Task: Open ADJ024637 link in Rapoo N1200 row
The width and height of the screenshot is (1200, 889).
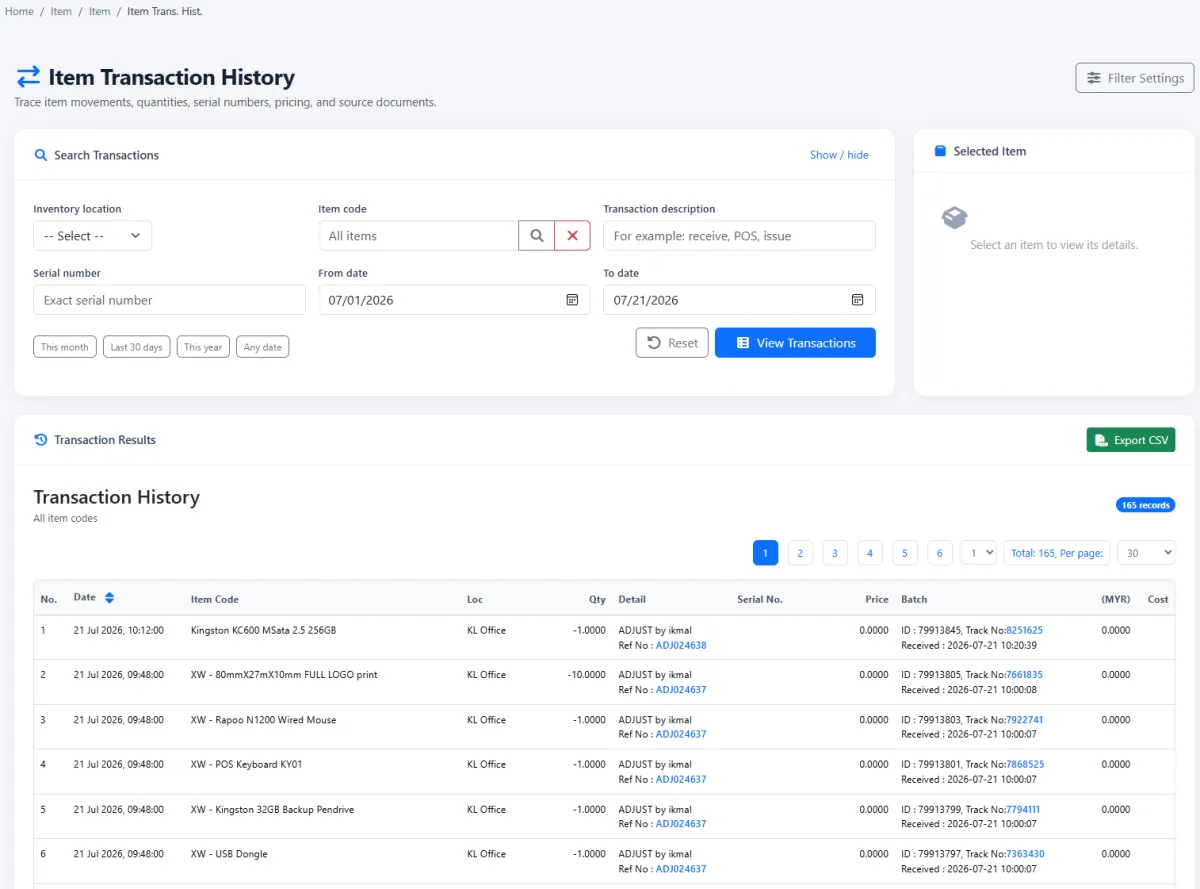Action: click(x=681, y=734)
